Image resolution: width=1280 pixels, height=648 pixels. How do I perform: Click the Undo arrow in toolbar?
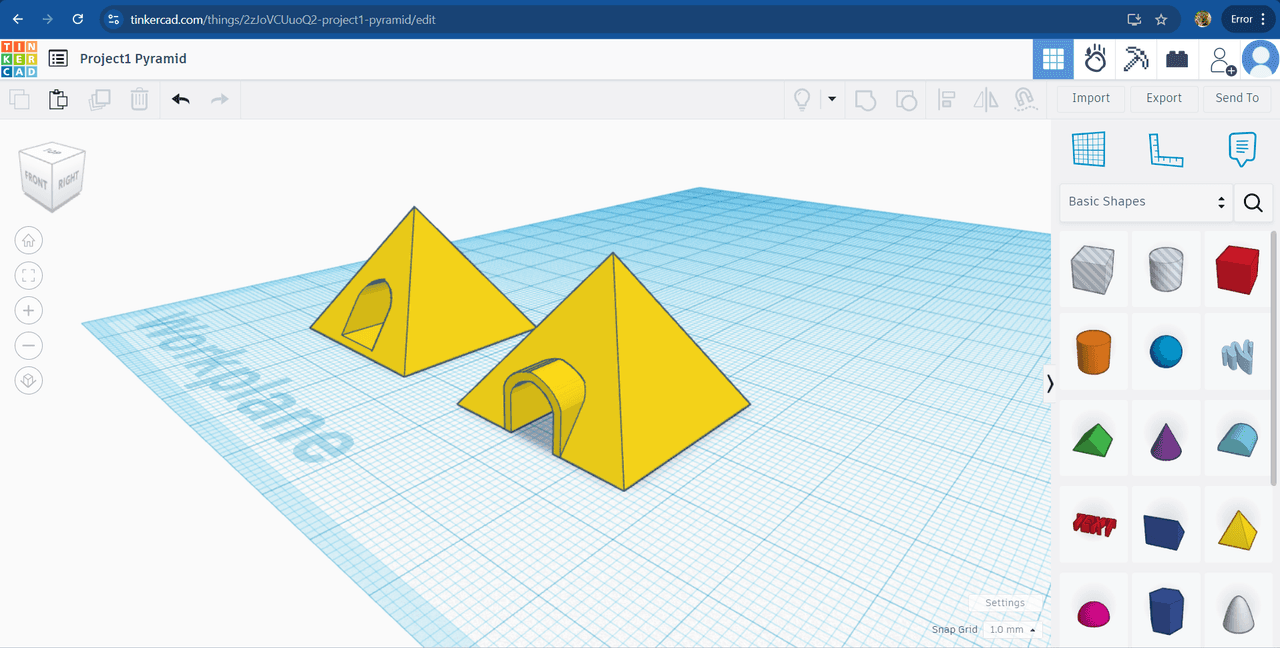pos(180,99)
